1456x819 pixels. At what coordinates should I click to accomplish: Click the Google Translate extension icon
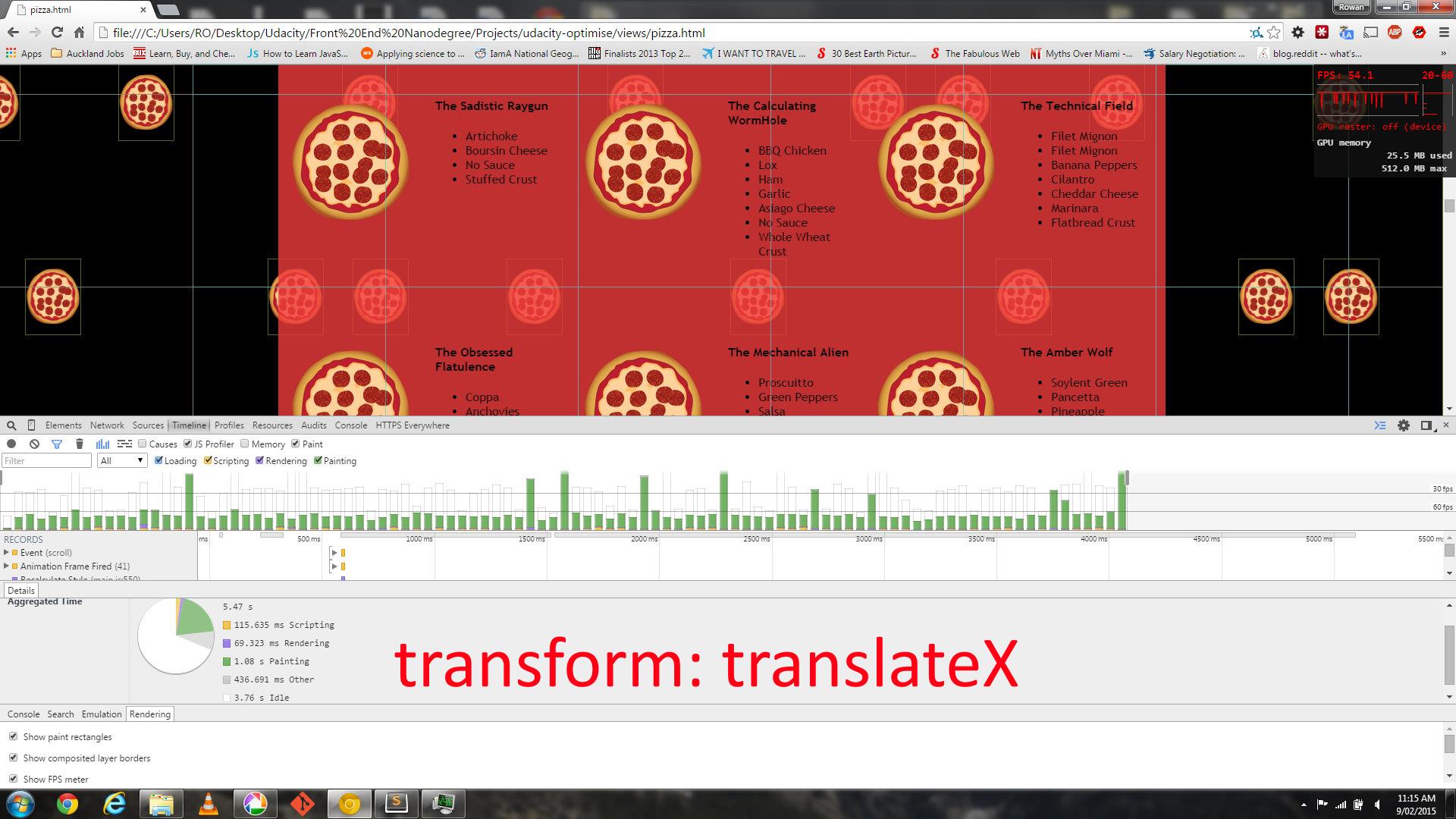[1346, 33]
